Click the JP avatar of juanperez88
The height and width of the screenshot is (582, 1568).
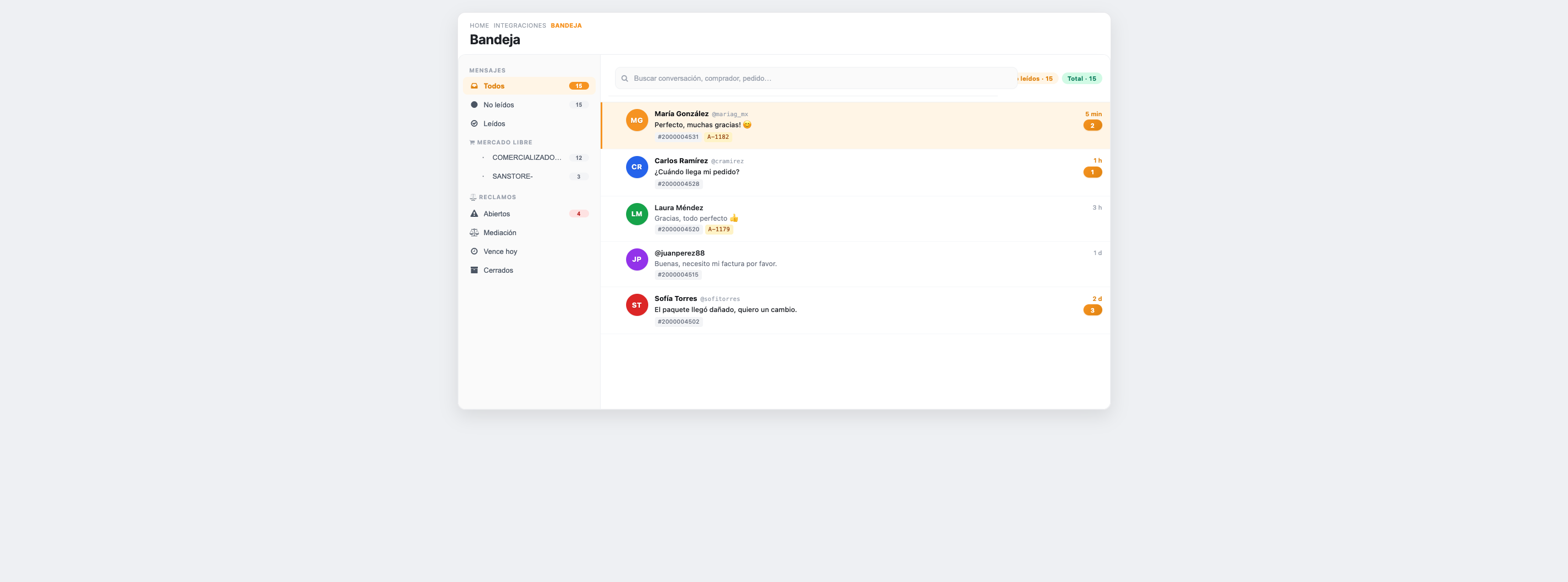pos(637,259)
